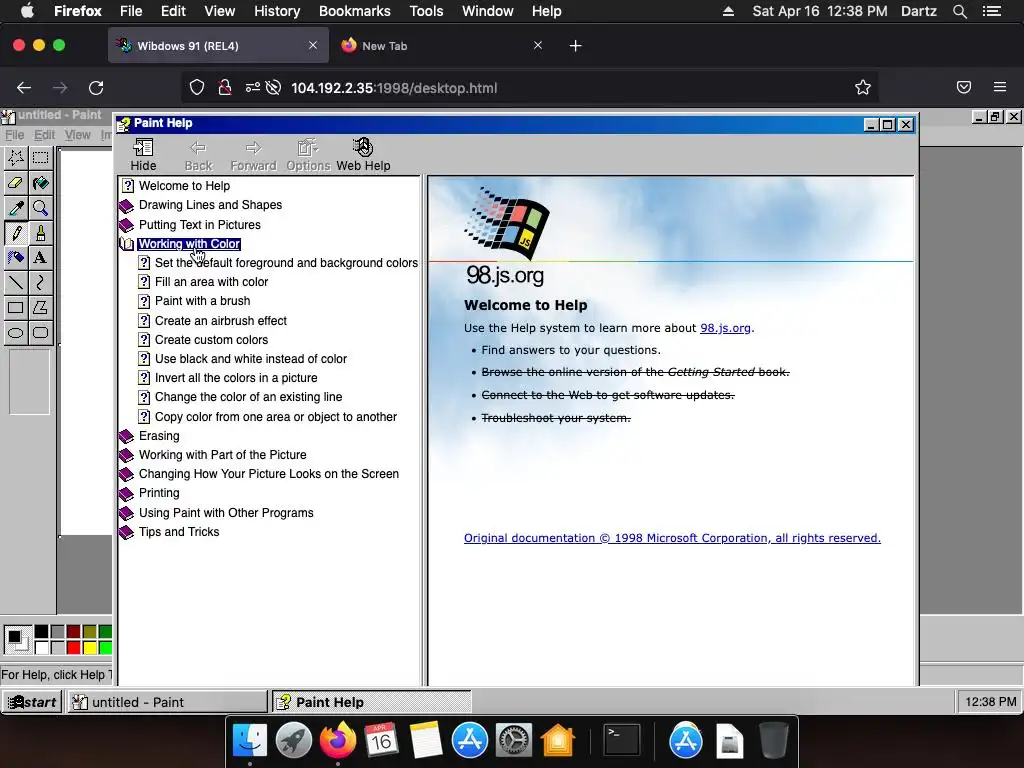Switch to the New Tab browser tab
Screen dimensions: 1024x768
[x=441, y=46]
